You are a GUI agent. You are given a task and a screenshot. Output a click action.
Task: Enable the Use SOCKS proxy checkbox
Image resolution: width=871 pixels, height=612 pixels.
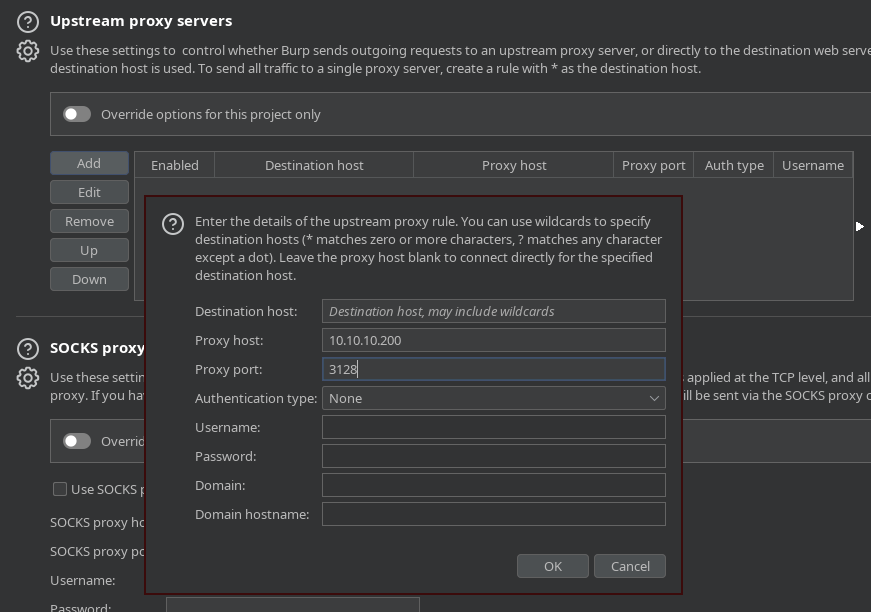(x=60, y=489)
